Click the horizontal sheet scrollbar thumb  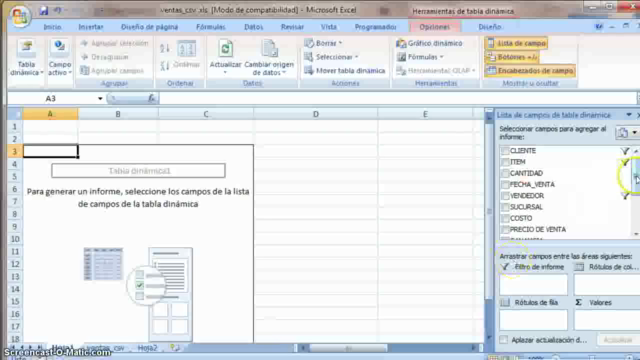(x=348, y=348)
